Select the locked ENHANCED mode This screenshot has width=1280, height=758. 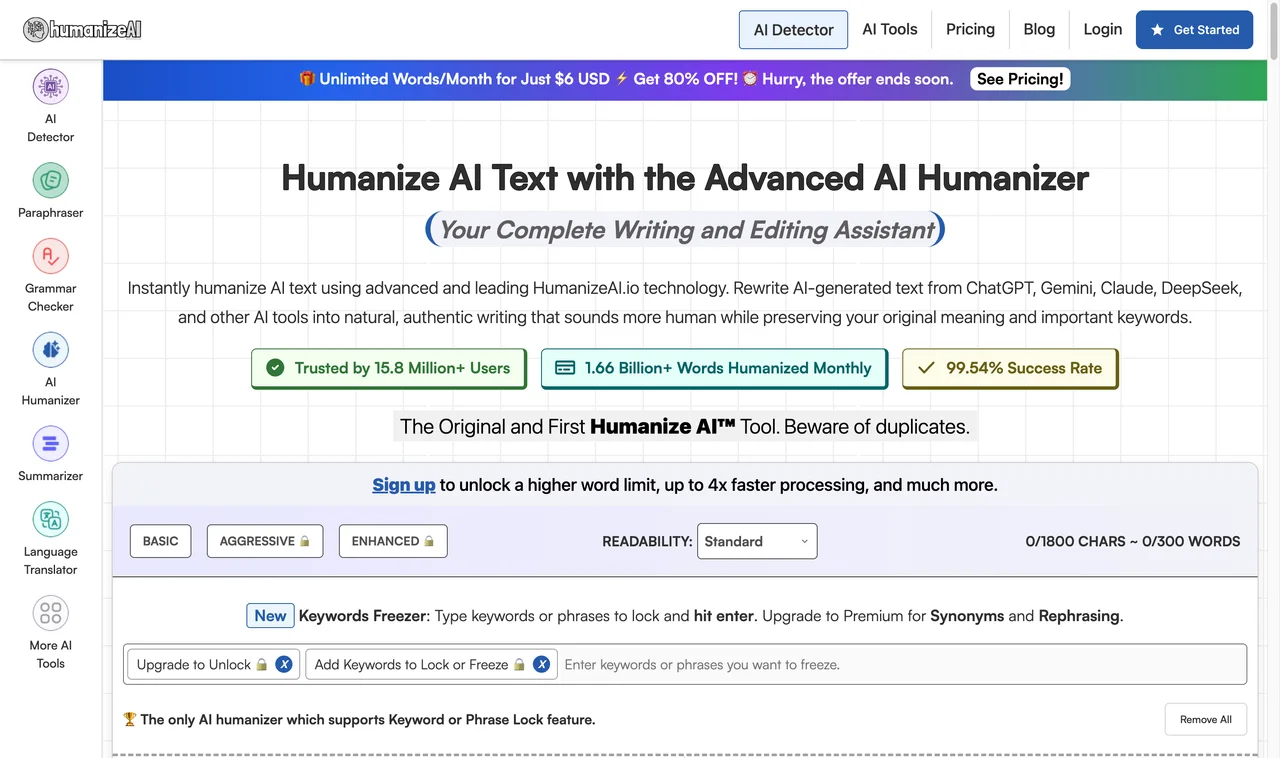[x=393, y=541]
